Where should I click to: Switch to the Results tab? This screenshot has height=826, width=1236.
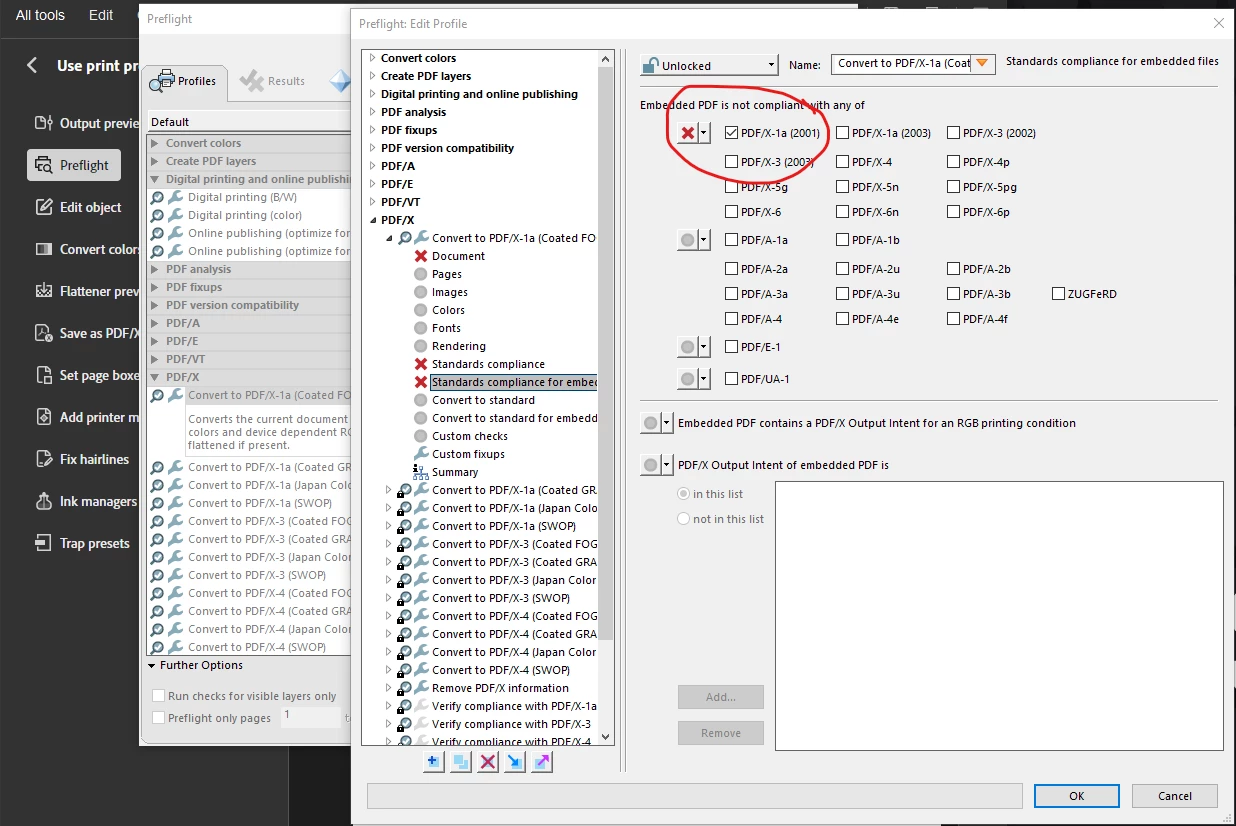pos(273,82)
